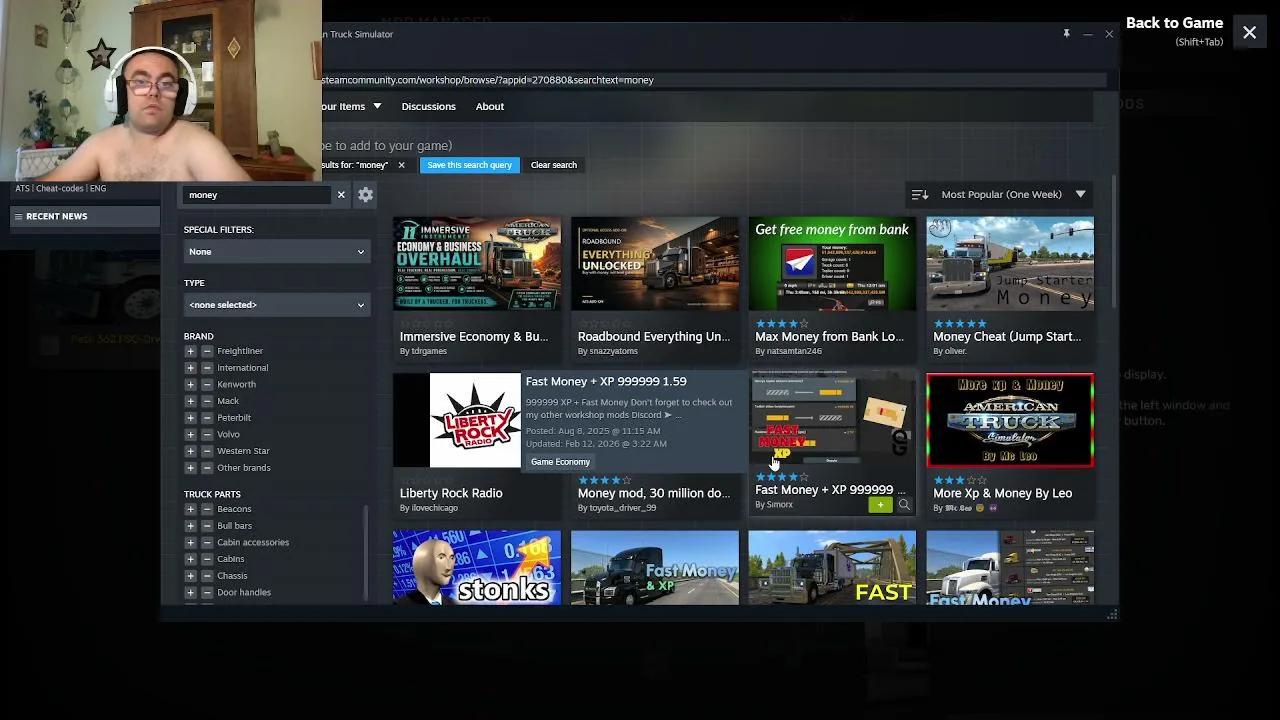Image resolution: width=1280 pixels, height=720 pixels.
Task: Include Cabins truck part with plus icon
Action: coord(190,559)
